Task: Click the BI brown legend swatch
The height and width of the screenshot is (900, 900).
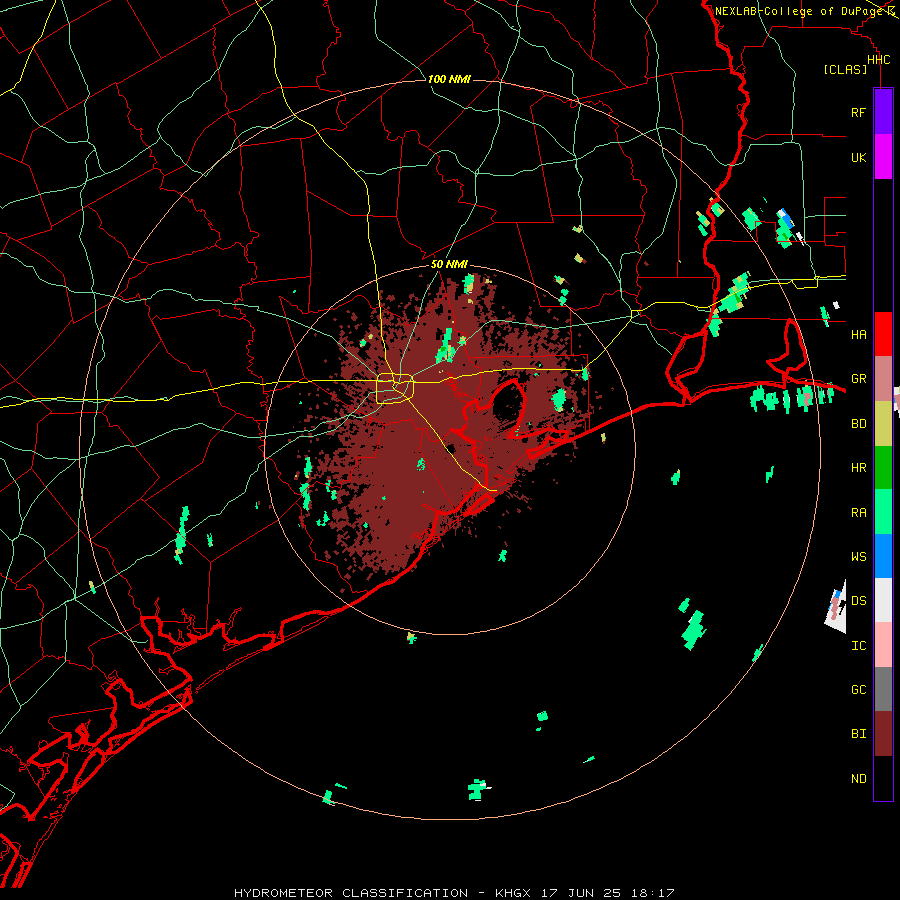Action: (x=883, y=734)
